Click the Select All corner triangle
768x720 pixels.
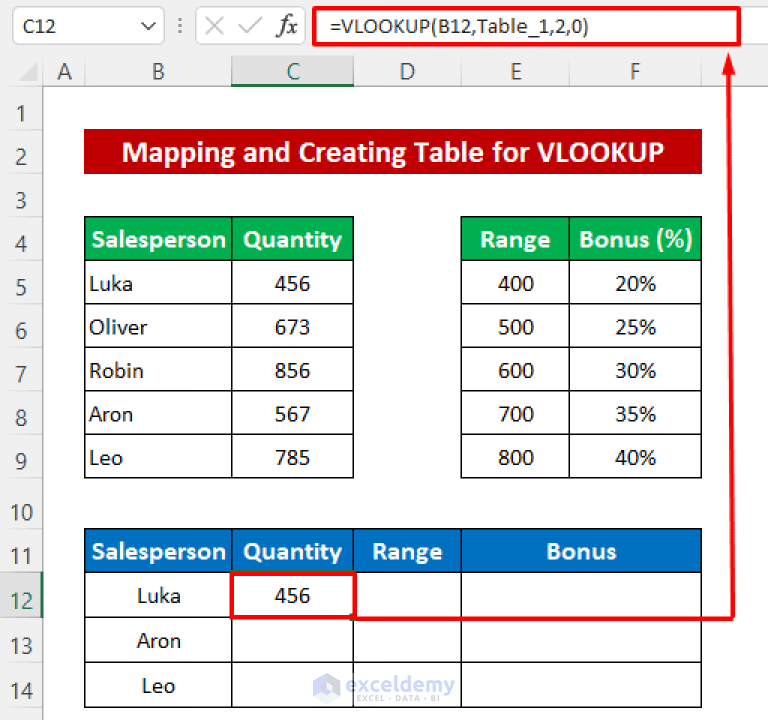28,72
